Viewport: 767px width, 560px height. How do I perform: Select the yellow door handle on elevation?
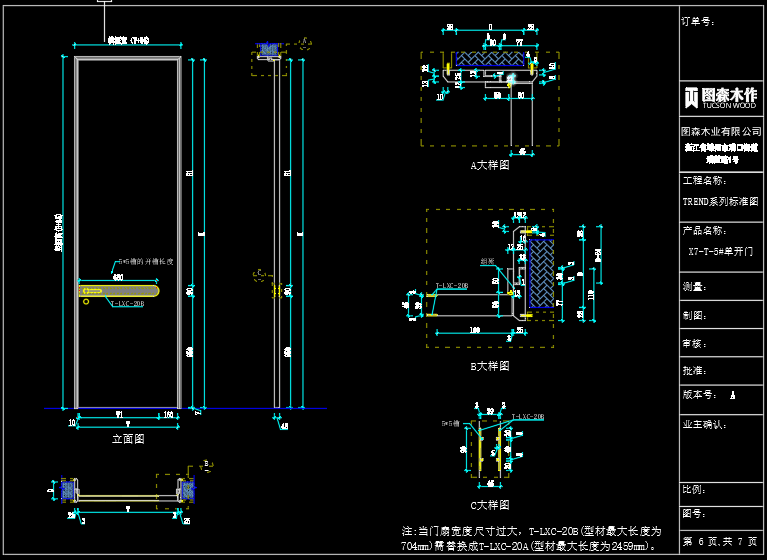pyautogui.click(x=112, y=291)
